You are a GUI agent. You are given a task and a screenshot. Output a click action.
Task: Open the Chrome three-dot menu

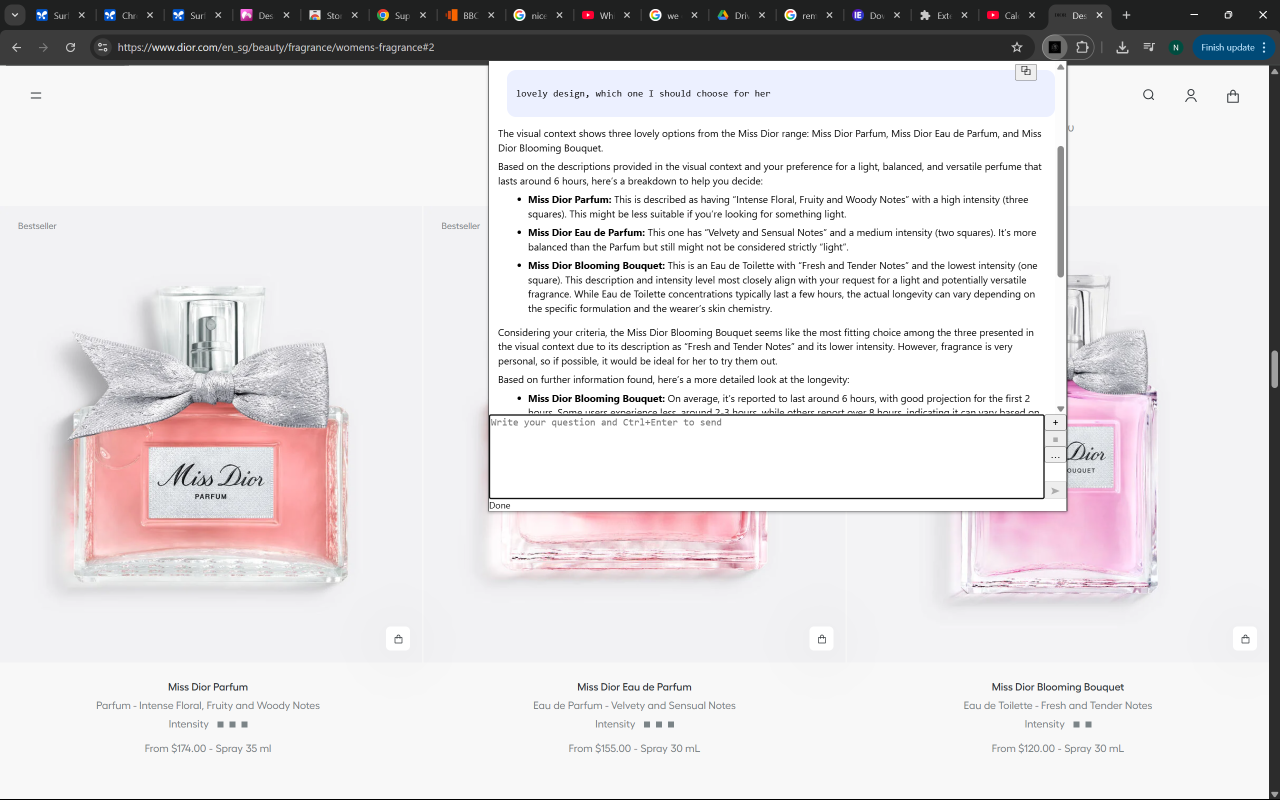click(1264, 47)
